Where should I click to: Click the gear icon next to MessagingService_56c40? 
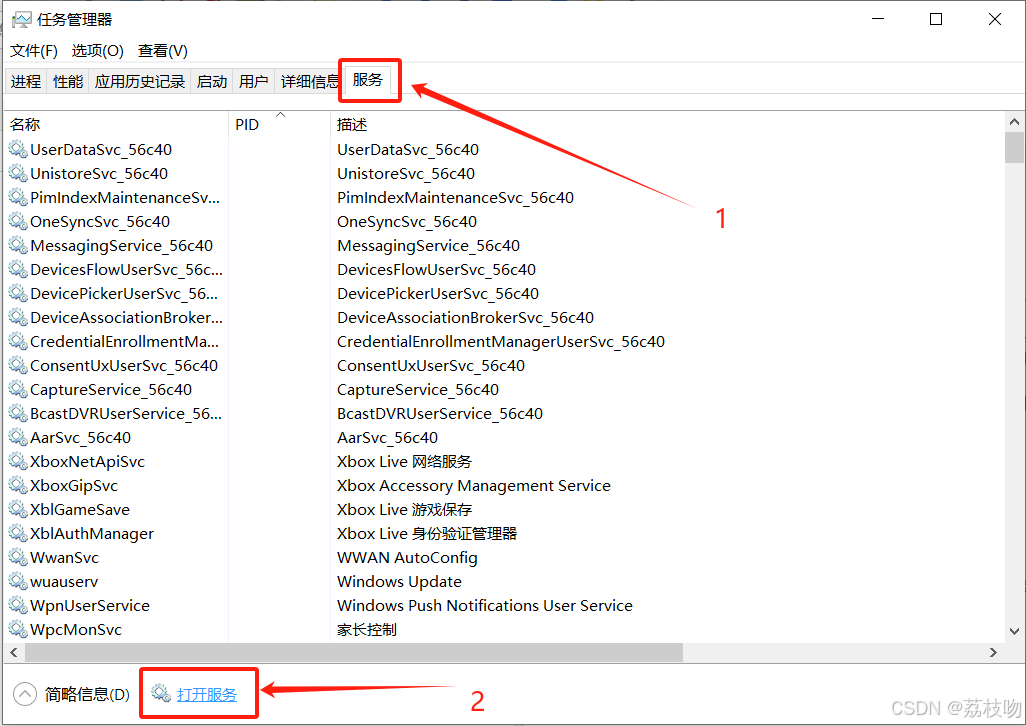tap(18, 245)
